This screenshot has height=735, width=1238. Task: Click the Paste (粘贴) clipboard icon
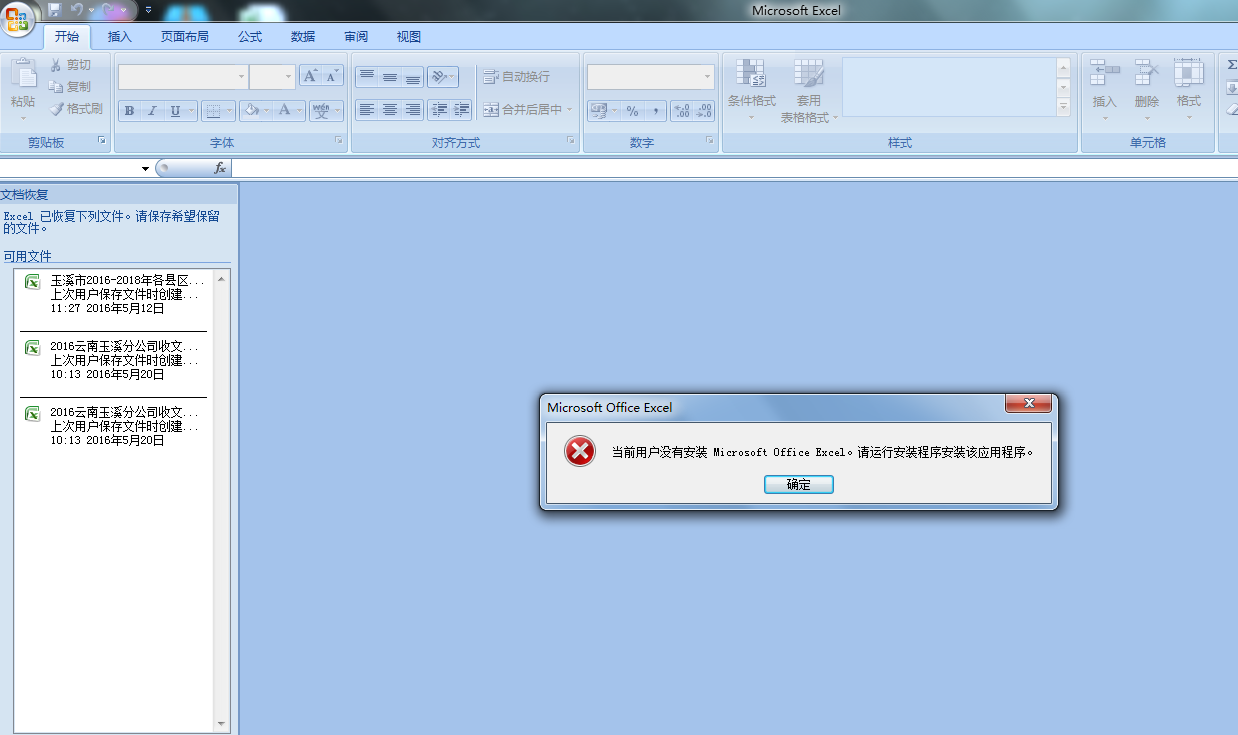(22, 73)
